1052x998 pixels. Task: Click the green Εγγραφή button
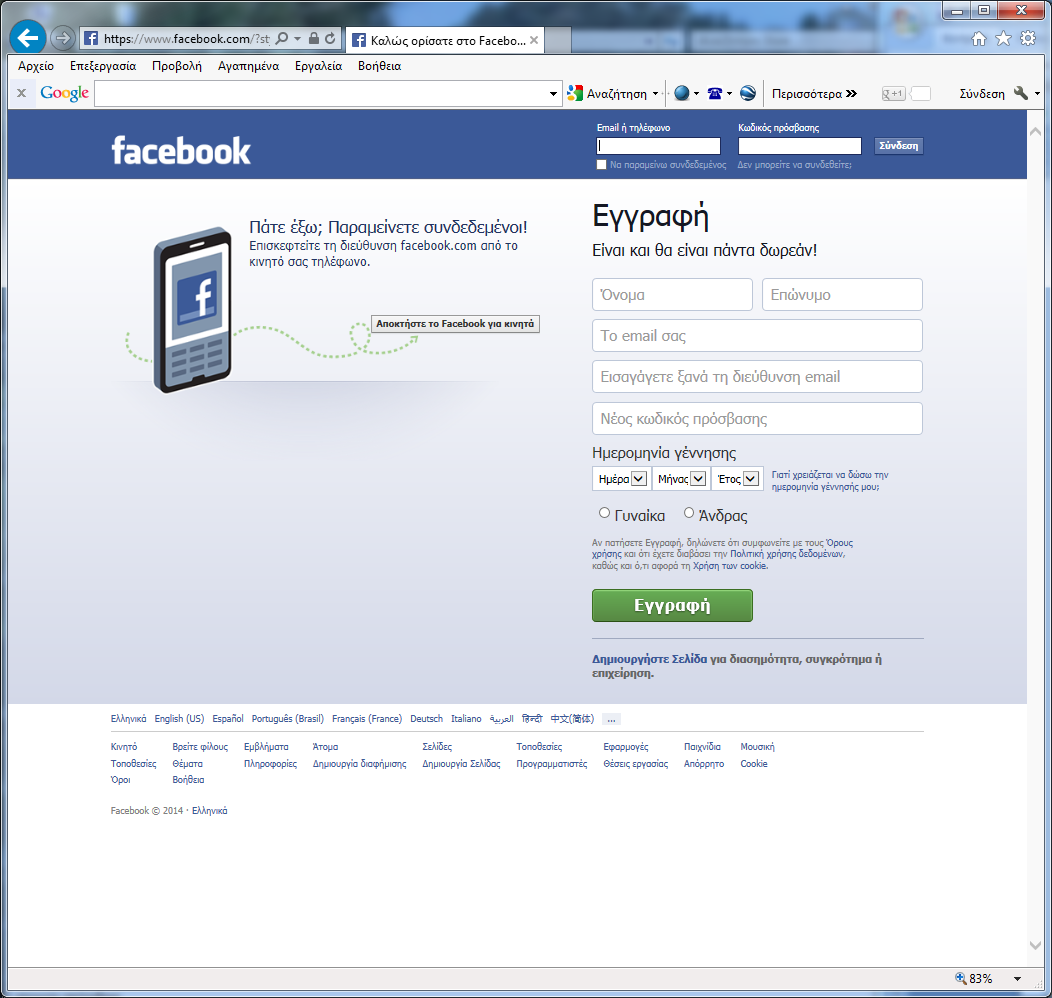tap(672, 605)
